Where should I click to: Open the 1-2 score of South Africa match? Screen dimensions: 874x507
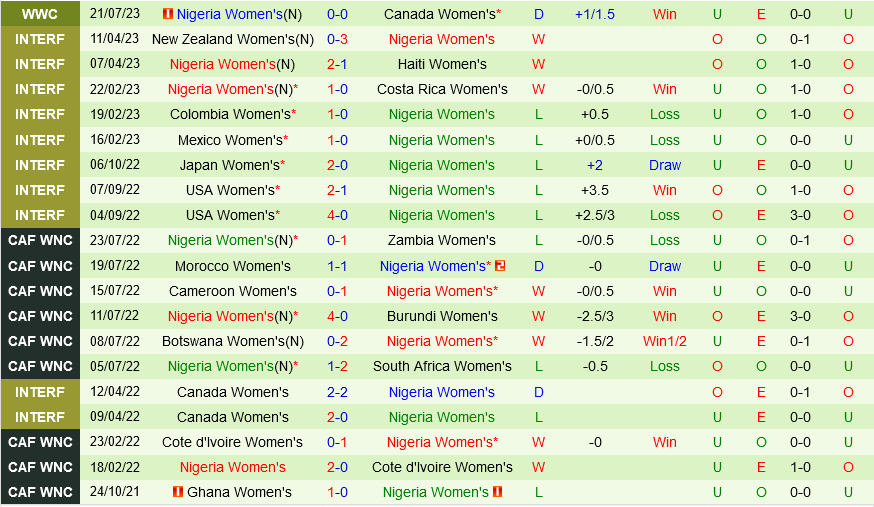pos(338,366)
